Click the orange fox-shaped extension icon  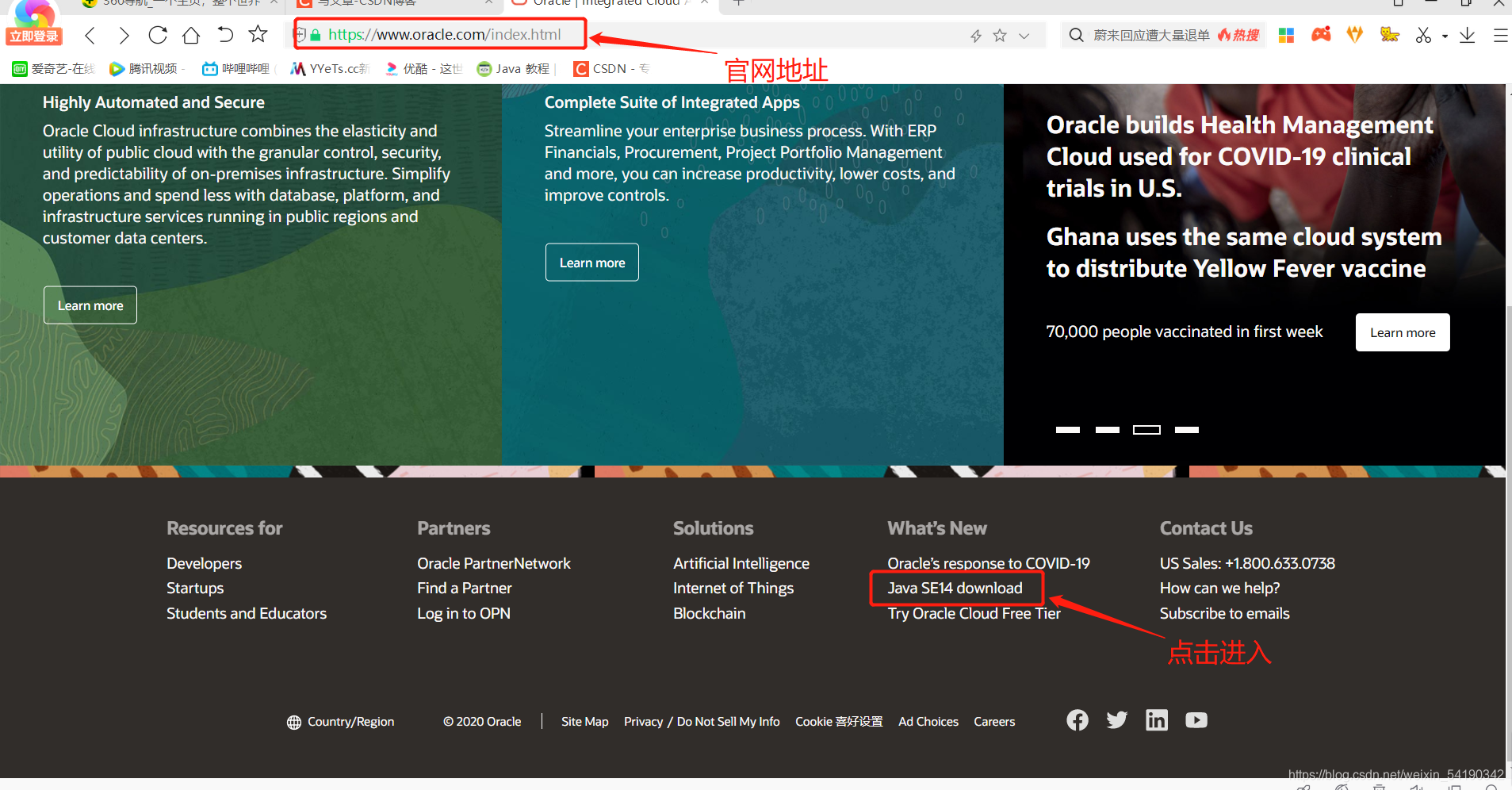tap(1355, 34)
